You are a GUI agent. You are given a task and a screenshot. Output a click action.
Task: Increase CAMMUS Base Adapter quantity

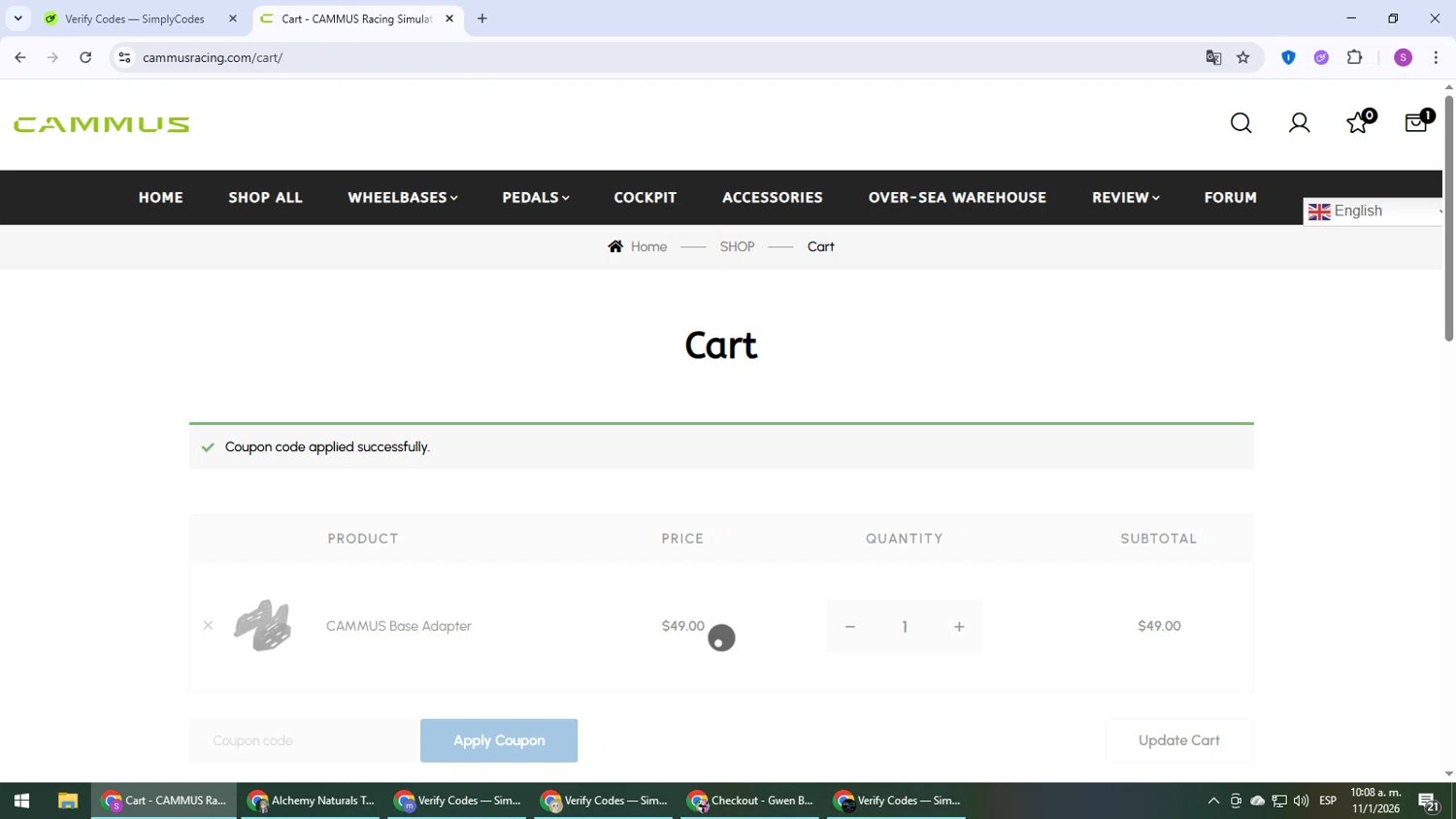pos(959,627)
